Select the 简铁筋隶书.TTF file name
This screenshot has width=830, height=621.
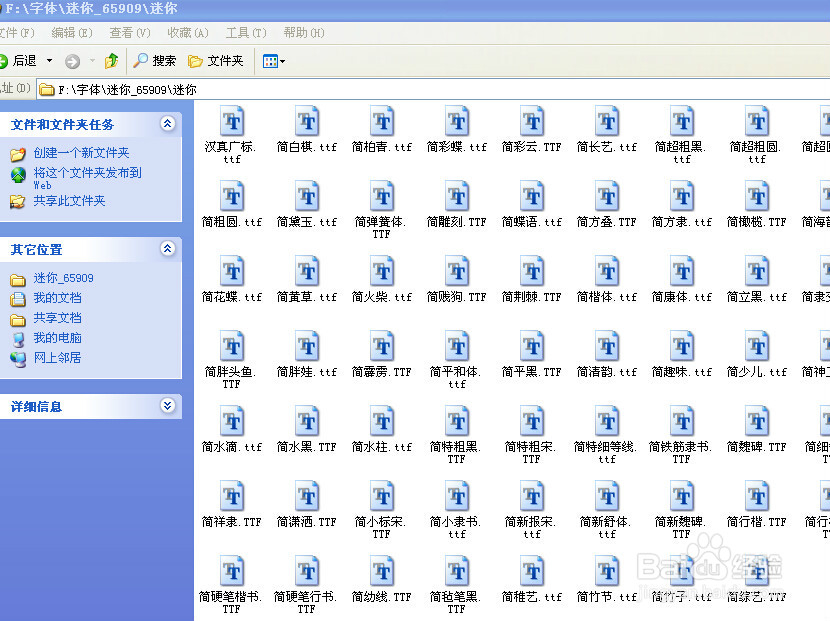click(681, 453)
